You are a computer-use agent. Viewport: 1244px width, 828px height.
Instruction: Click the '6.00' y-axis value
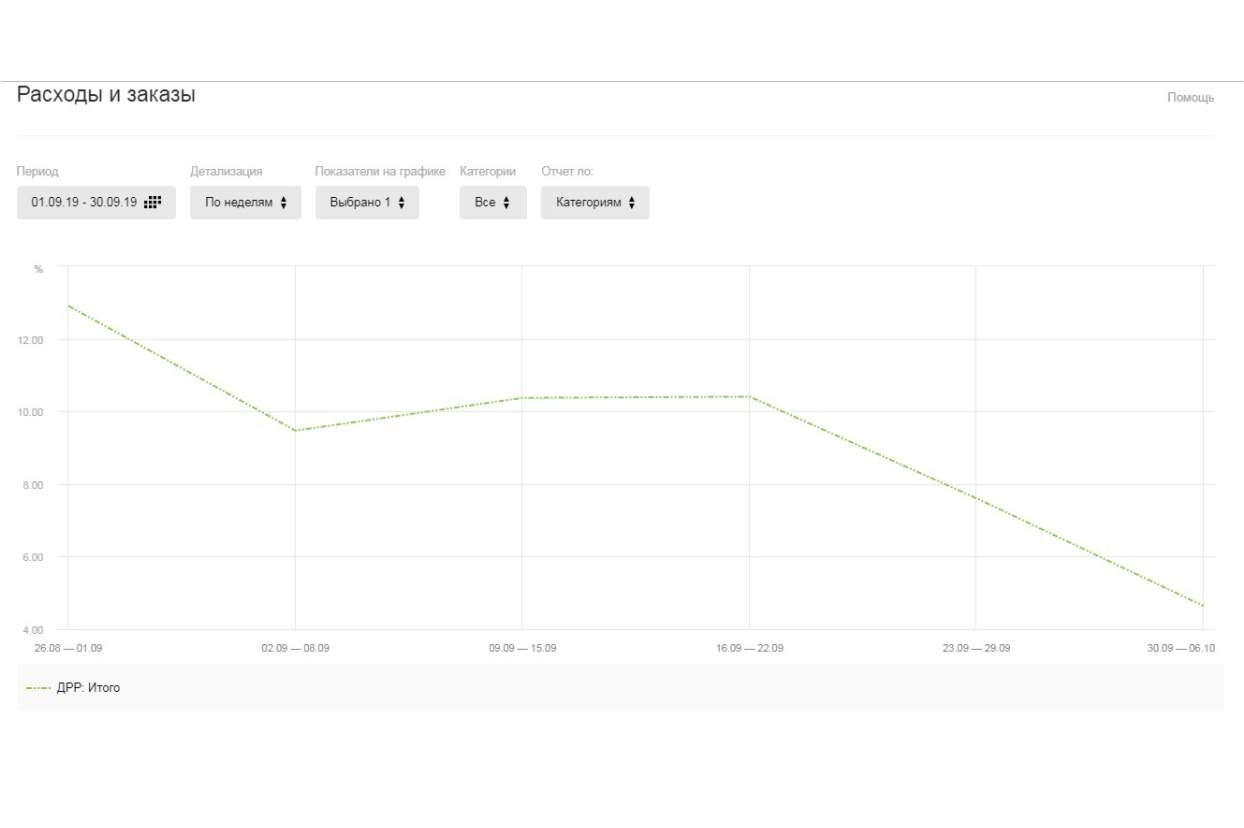[x=33, y=557]
